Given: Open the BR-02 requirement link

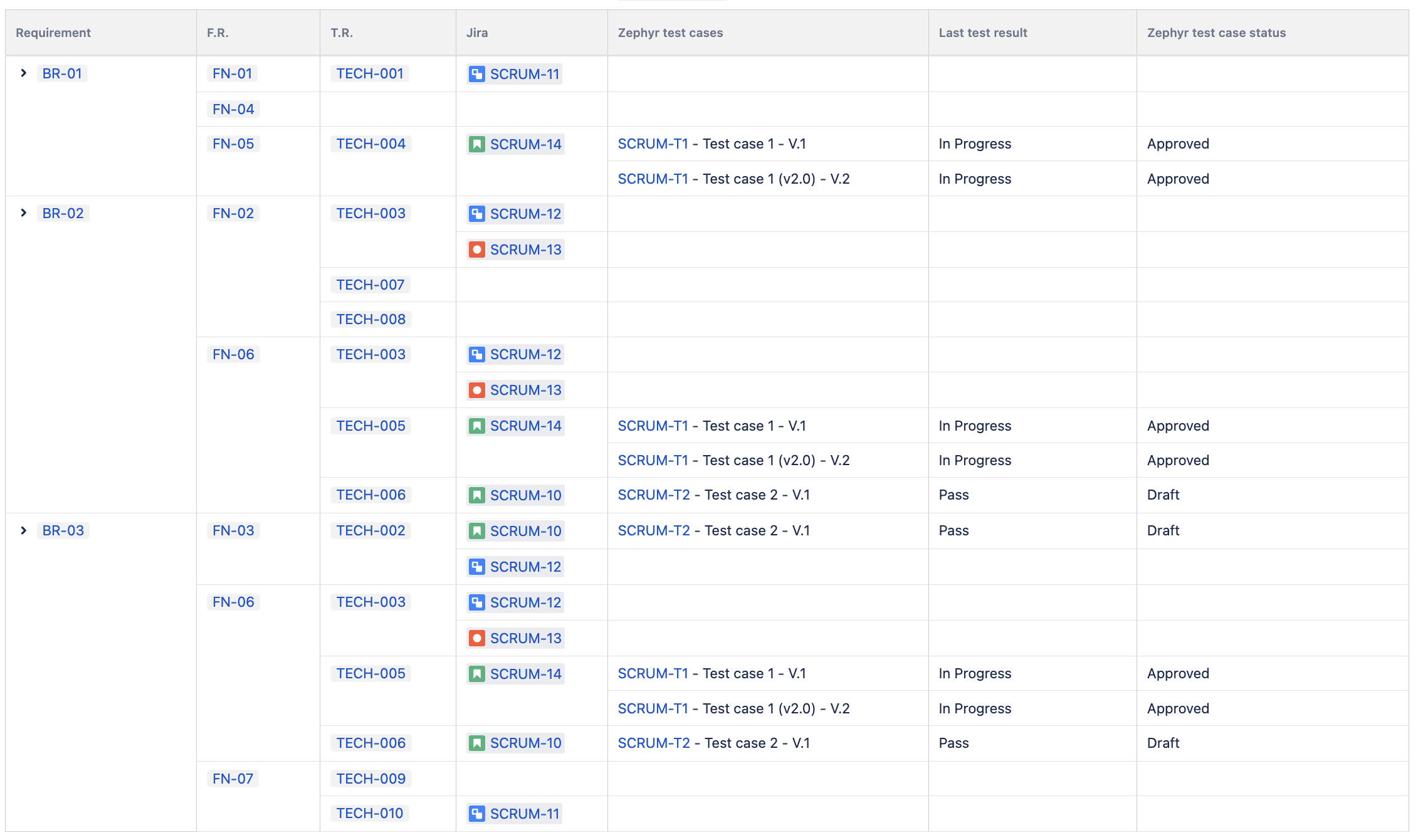Looking at the screenshot, I should click(x=63, y=213).
